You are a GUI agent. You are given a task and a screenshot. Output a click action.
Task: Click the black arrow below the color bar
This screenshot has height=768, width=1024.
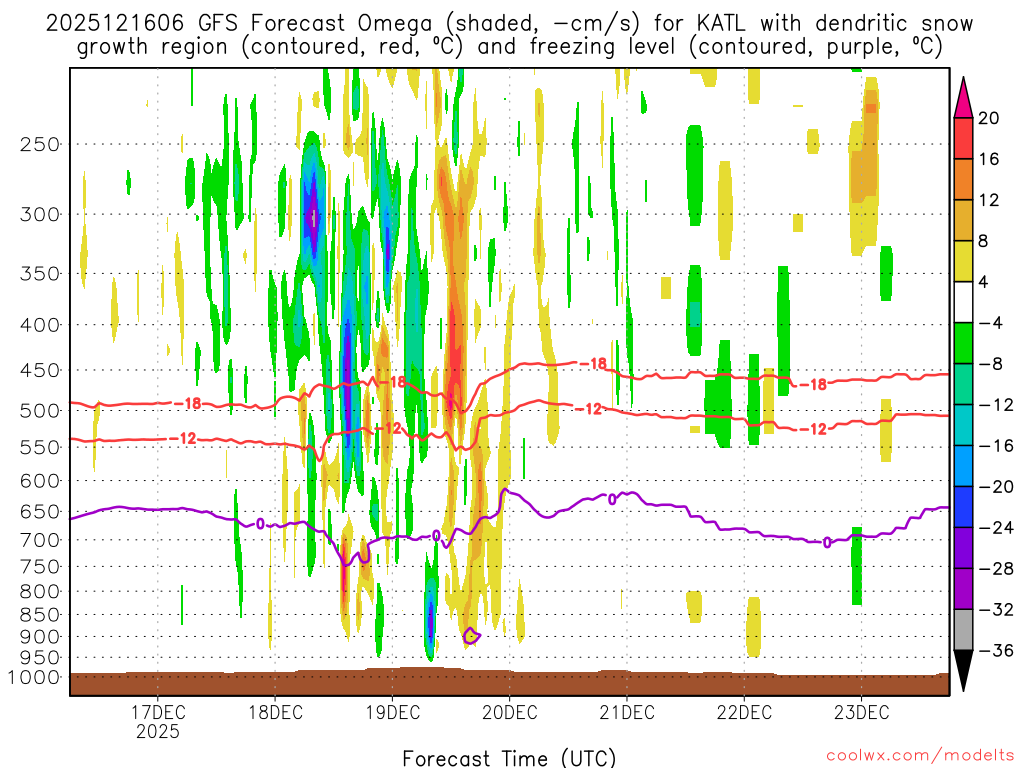pos(963,671)
